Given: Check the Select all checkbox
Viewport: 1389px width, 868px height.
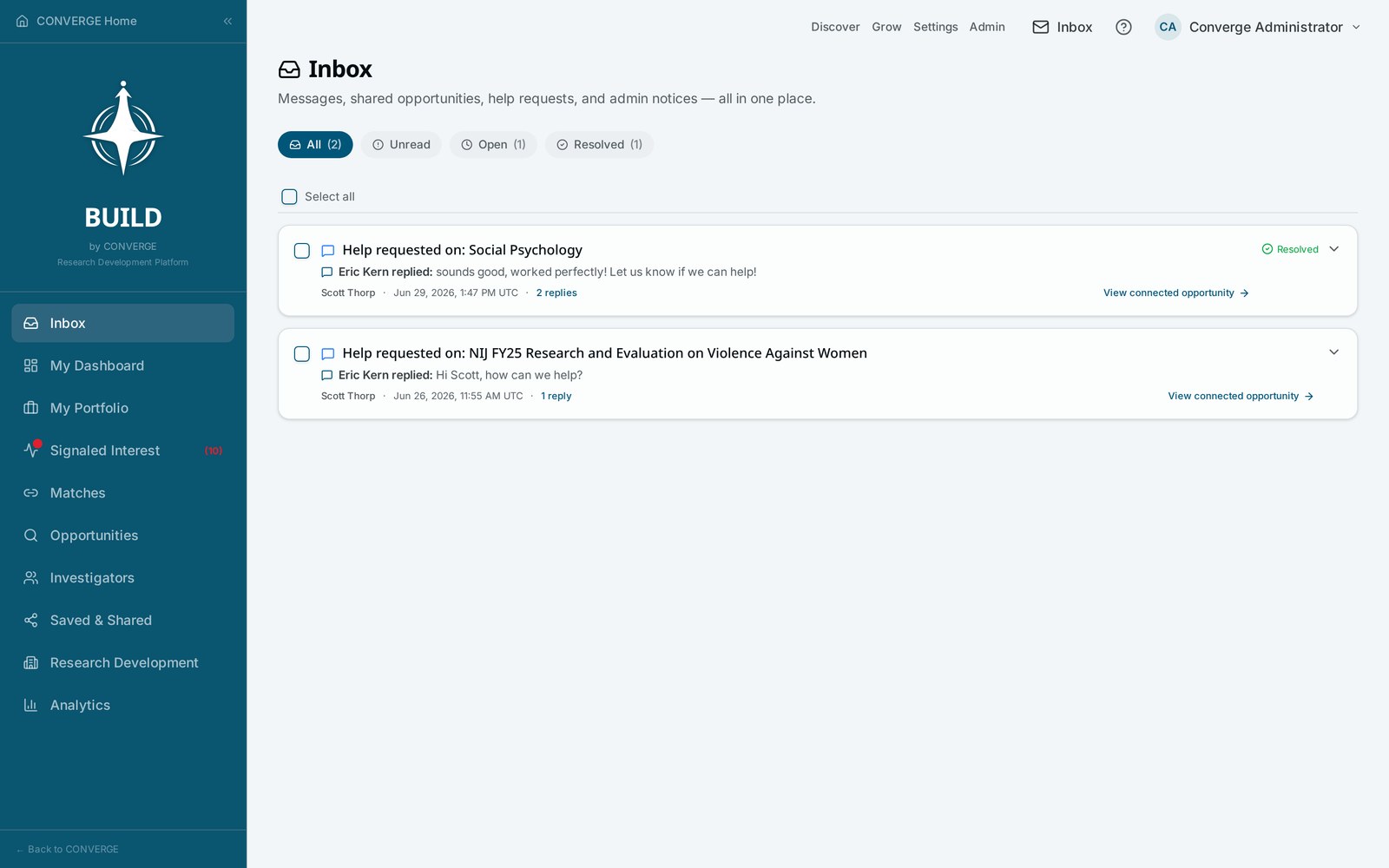Looking at the screenshot, I should 289,197.
